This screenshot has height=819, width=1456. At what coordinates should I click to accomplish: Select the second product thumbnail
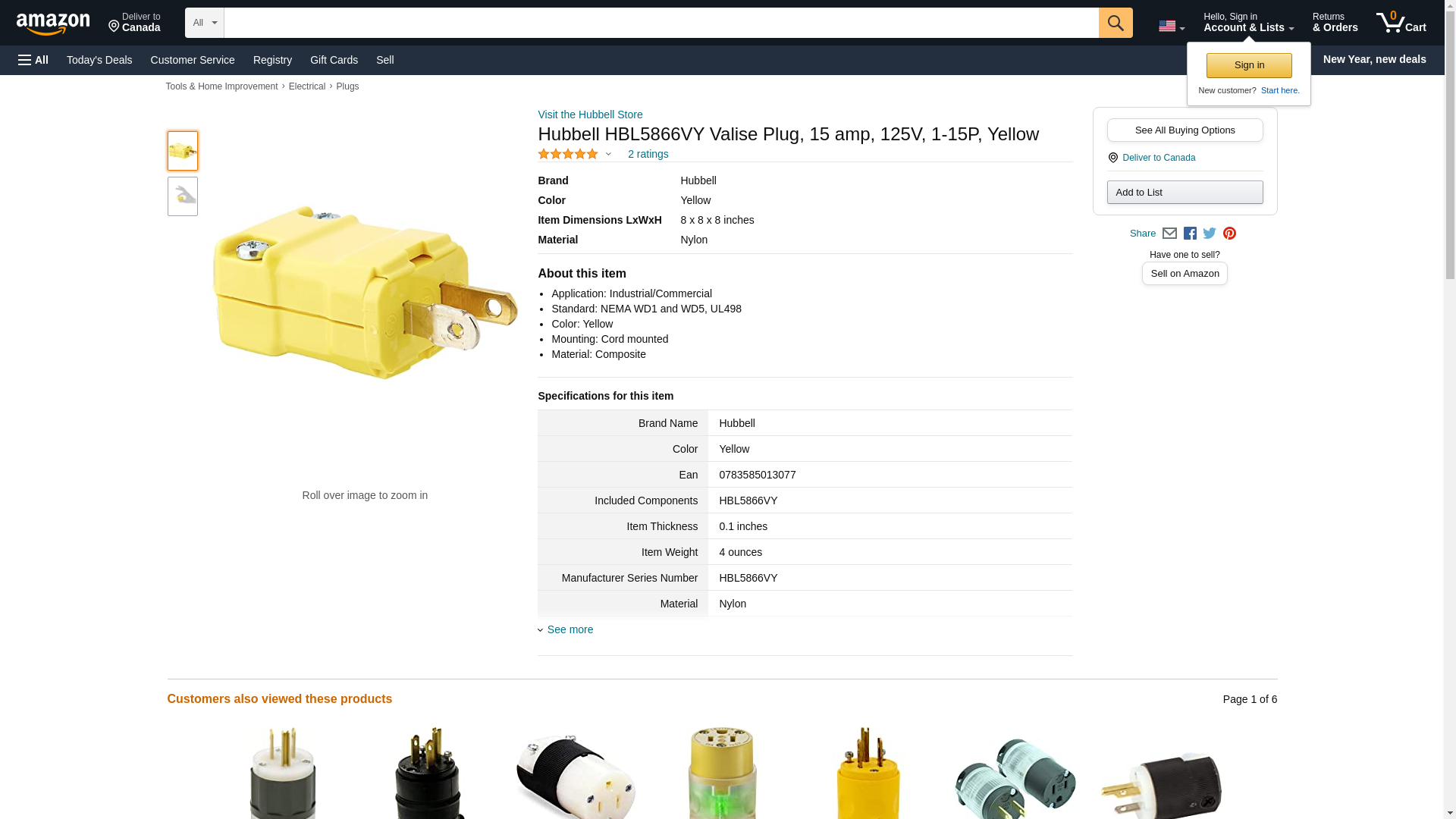(x=183, y=196)
